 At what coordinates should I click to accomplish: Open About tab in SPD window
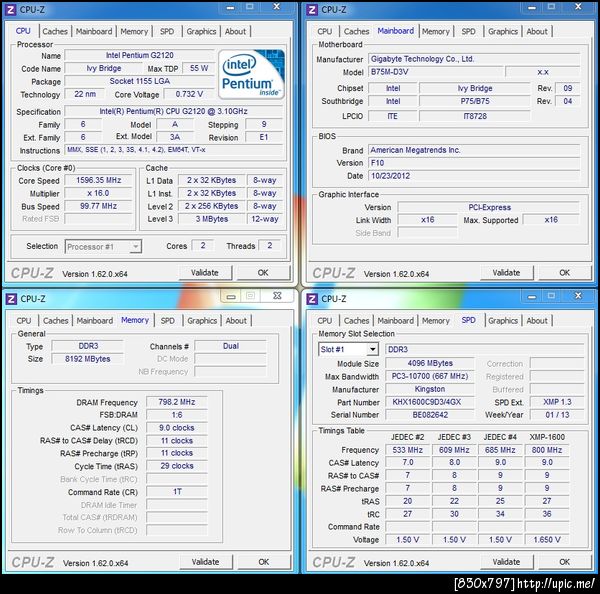(x=537, y=321)
